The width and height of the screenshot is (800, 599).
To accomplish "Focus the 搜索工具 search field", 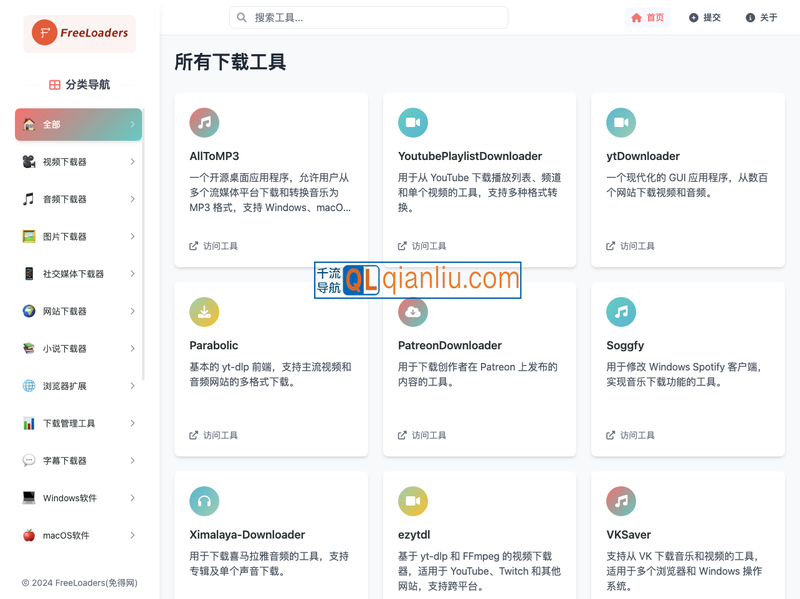I will (370, 17).
